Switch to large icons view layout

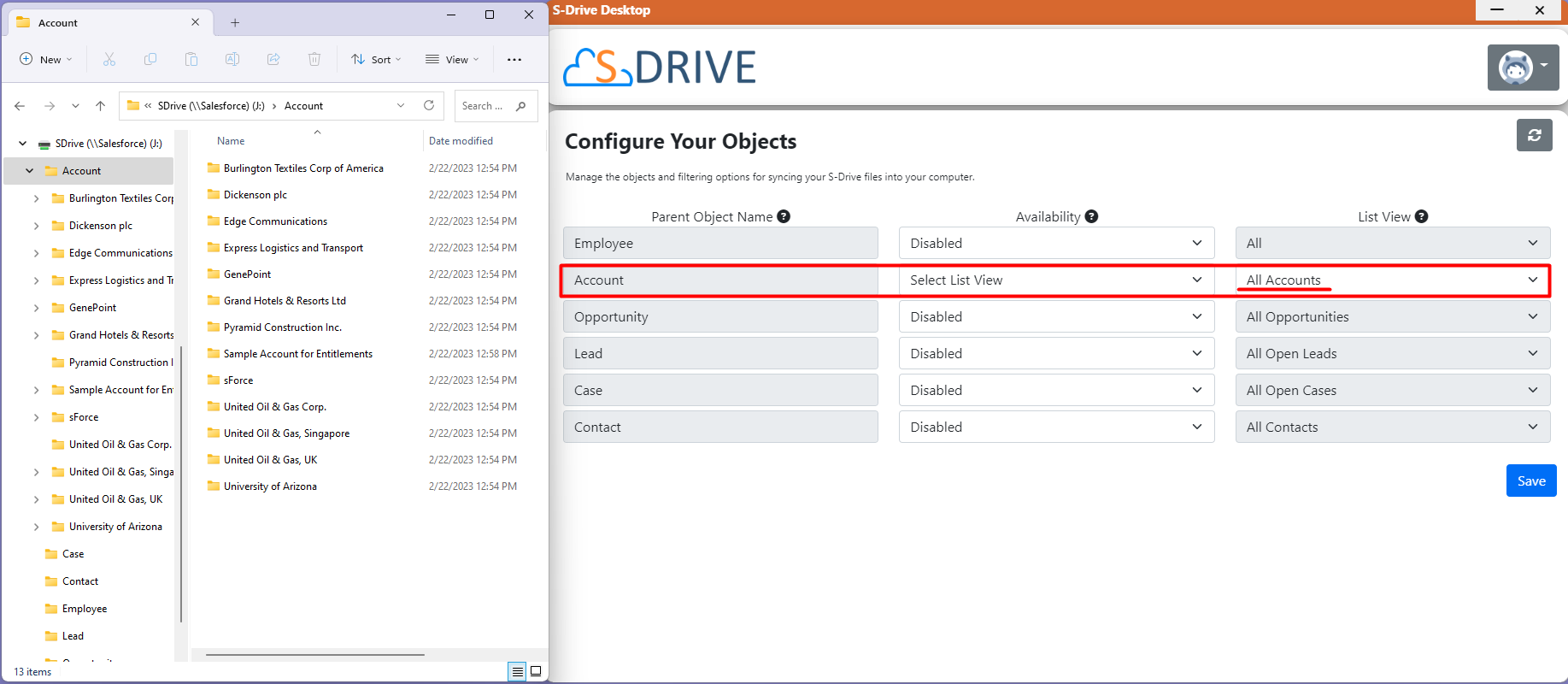[536, 671]
